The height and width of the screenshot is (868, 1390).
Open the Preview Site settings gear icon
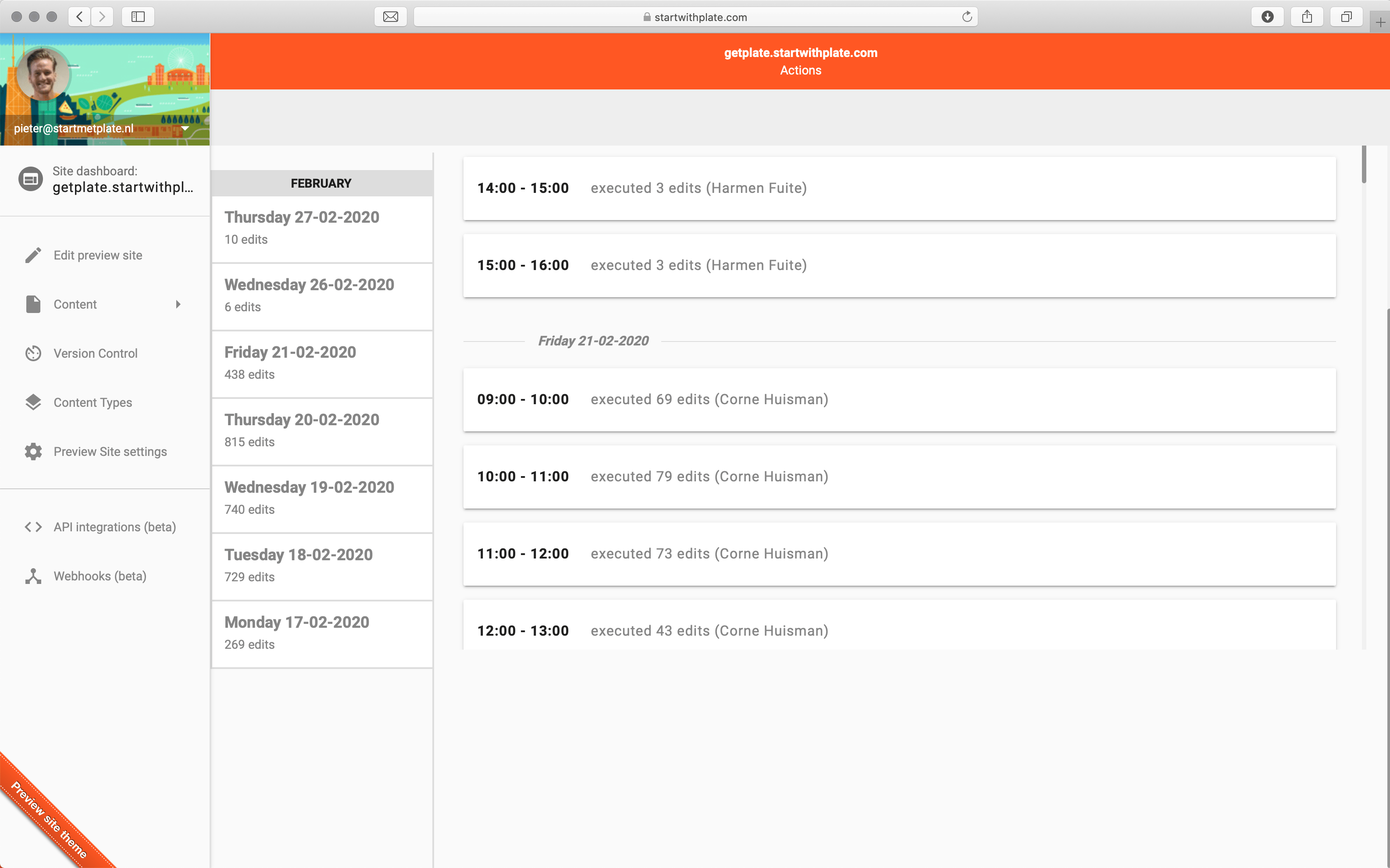coord(33,451)
